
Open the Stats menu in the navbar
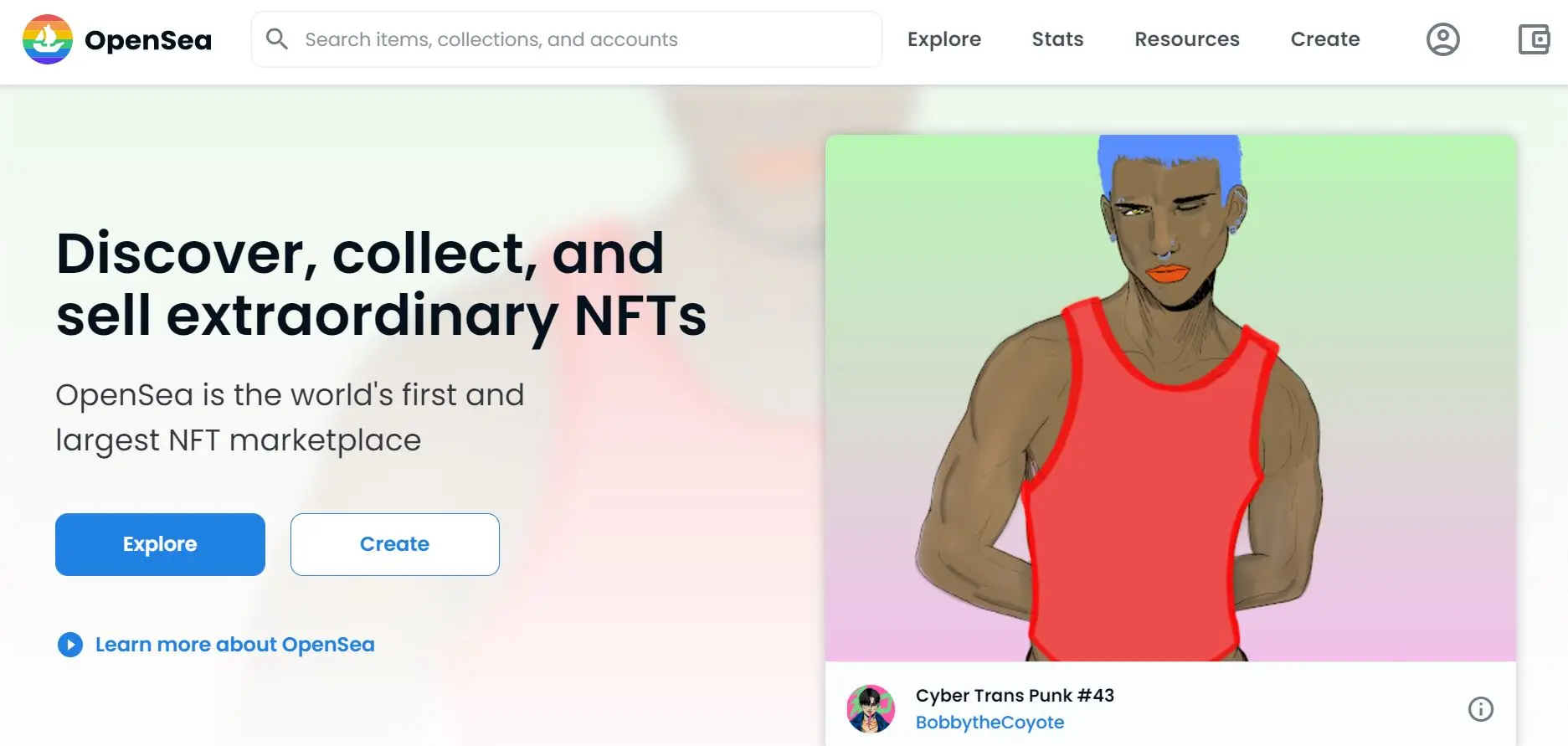pos(1057,39)
